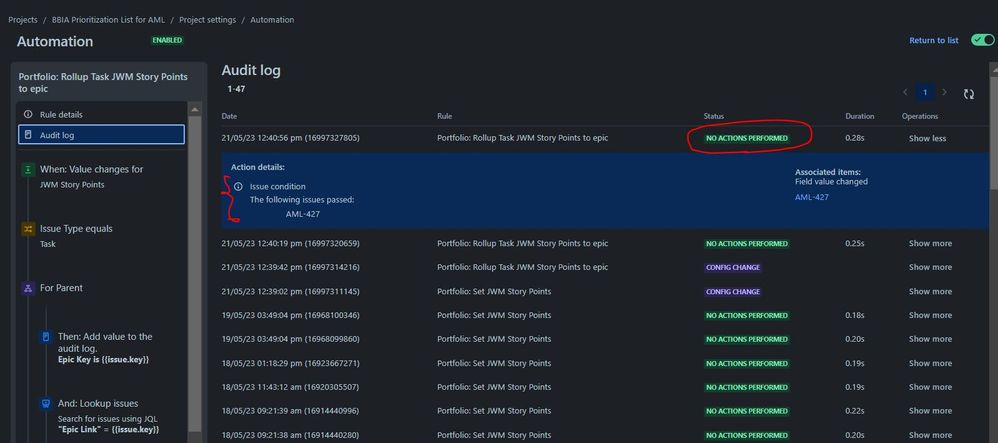
Task: Open the Rule details section
Action: [101, 115]
